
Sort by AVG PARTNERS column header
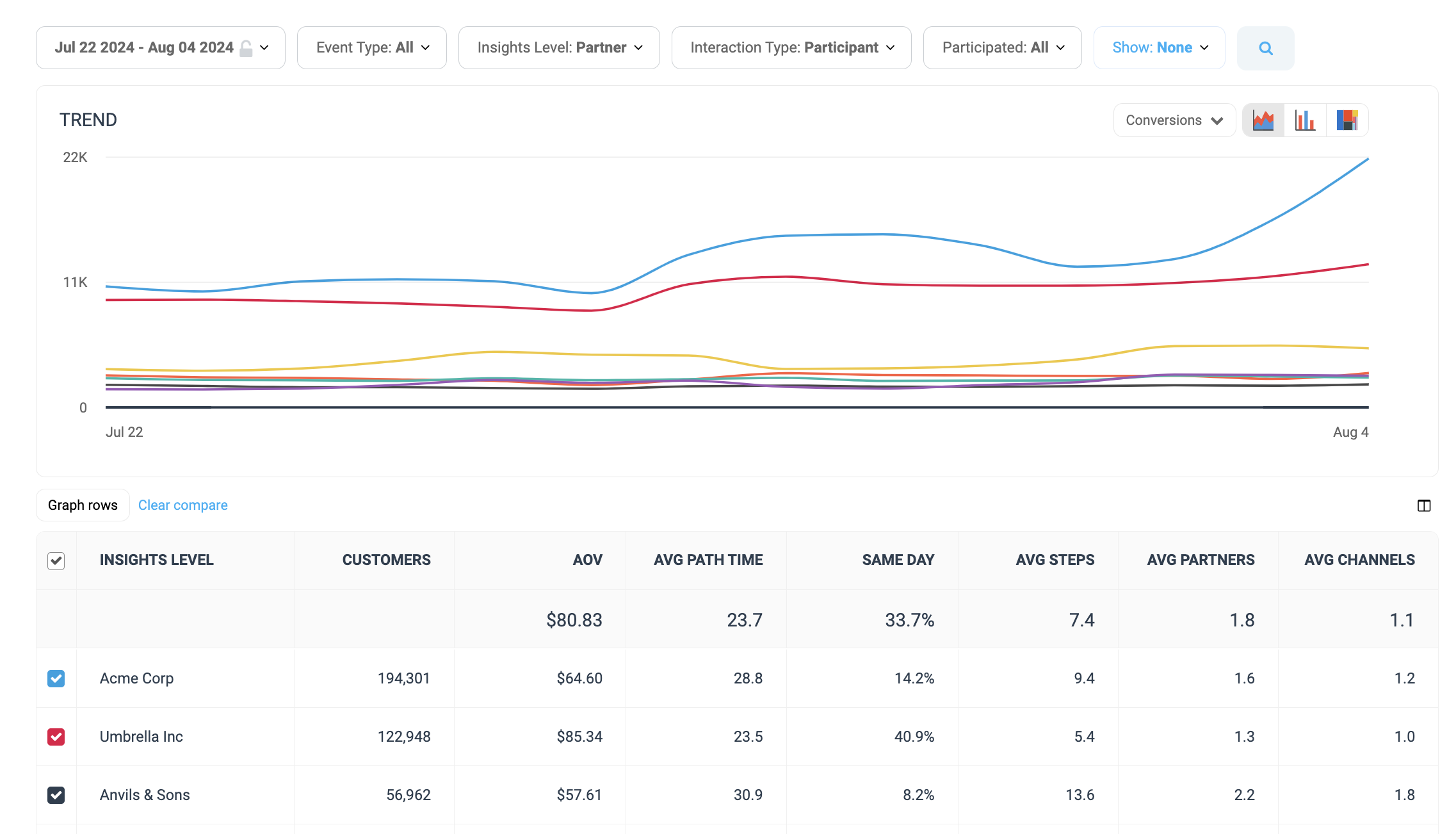pyautogui.click(x=1201, y=560)
